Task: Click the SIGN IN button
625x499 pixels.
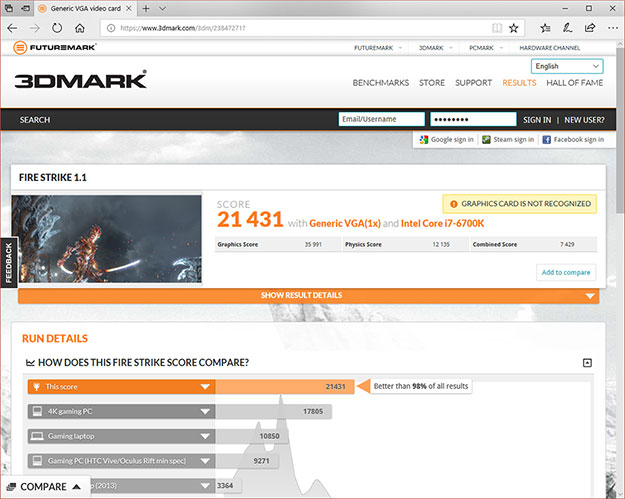Action: click(537, 120)
